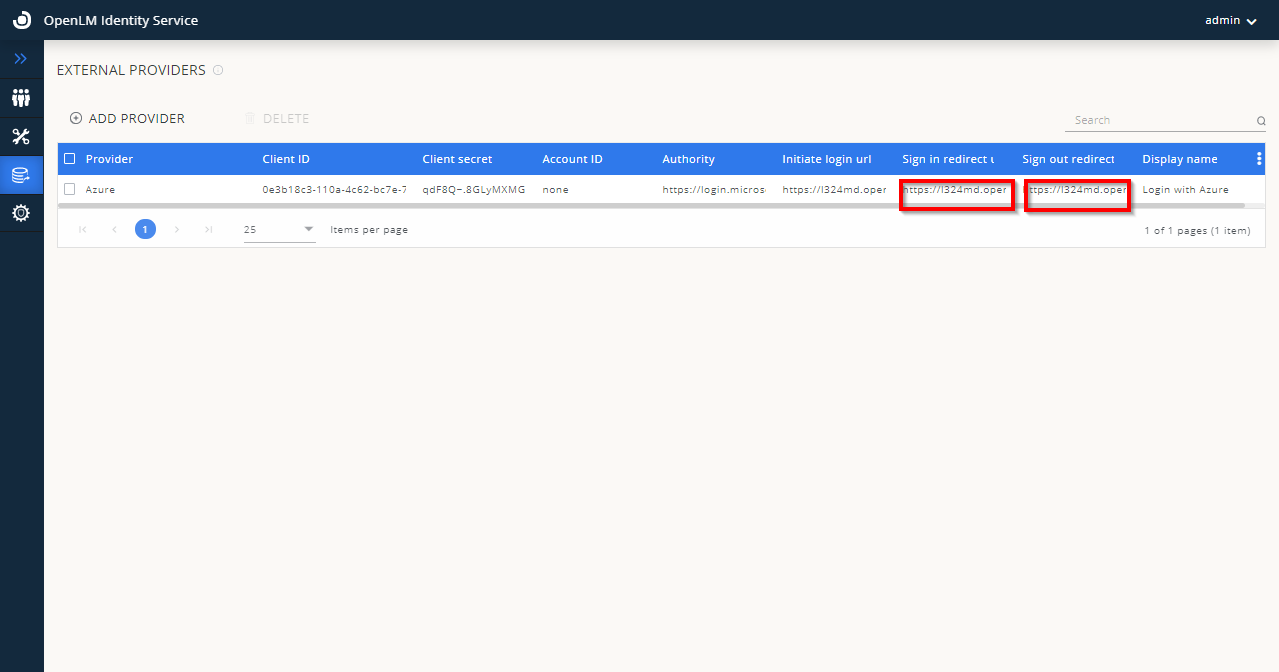
Task: Click the OpenLM logo icon
Action: tap(21, 20)
